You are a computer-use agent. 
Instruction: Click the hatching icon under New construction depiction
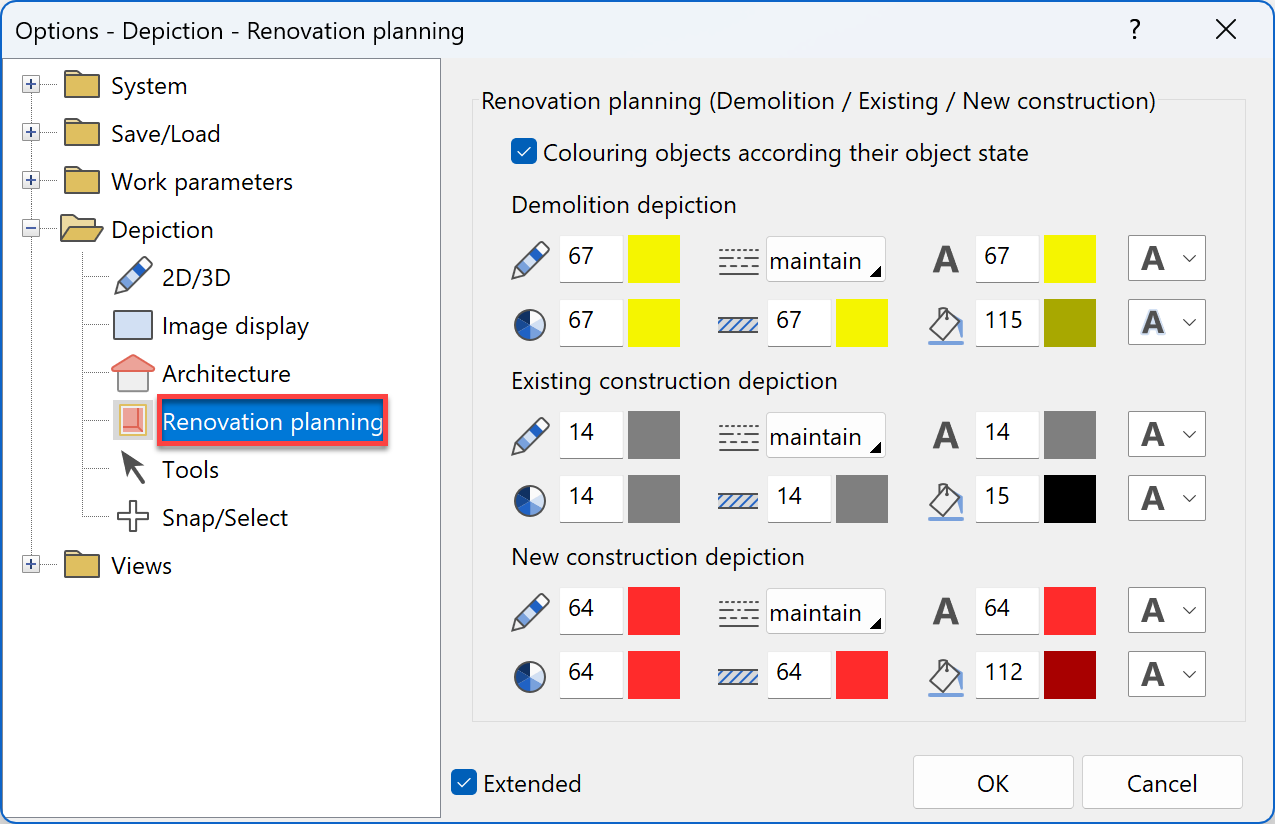(x=738, y=675)
